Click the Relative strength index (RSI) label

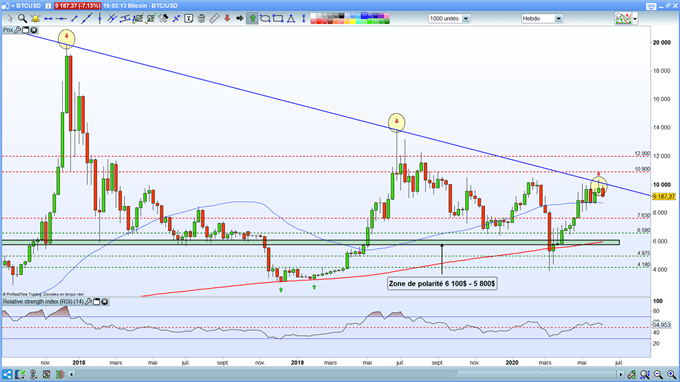[x=43, y=301]
